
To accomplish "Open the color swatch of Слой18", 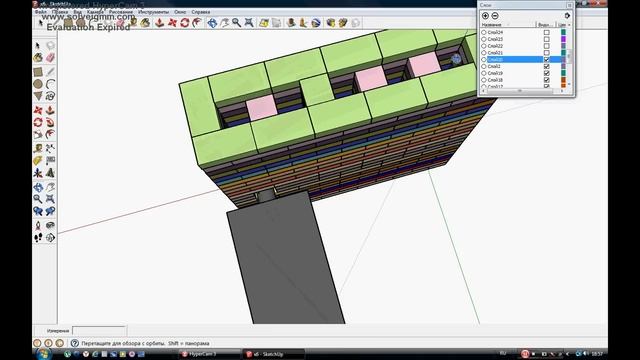I will coord(564,80).
